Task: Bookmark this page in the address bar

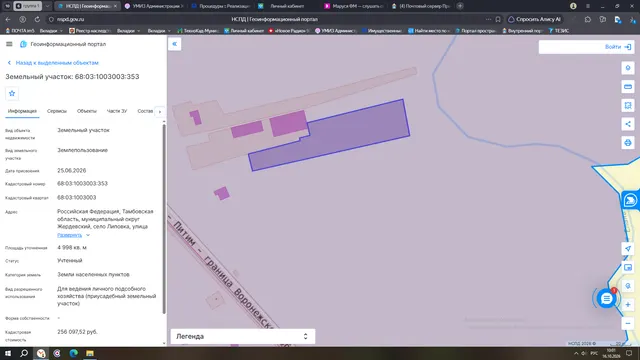Action: [x=498, y=19]
